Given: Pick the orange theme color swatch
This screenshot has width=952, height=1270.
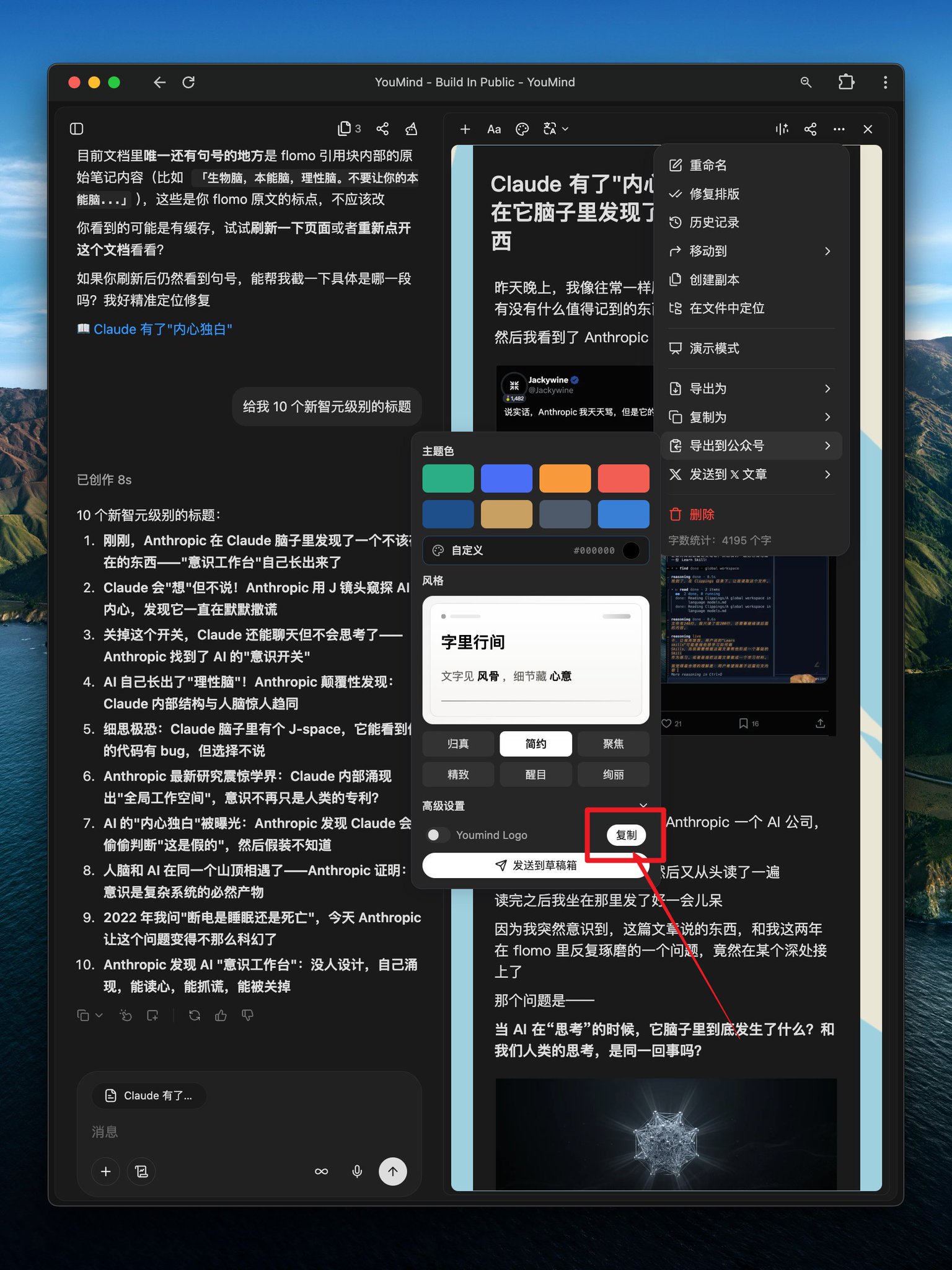Looking at the screenshot, I should (565, 478).
